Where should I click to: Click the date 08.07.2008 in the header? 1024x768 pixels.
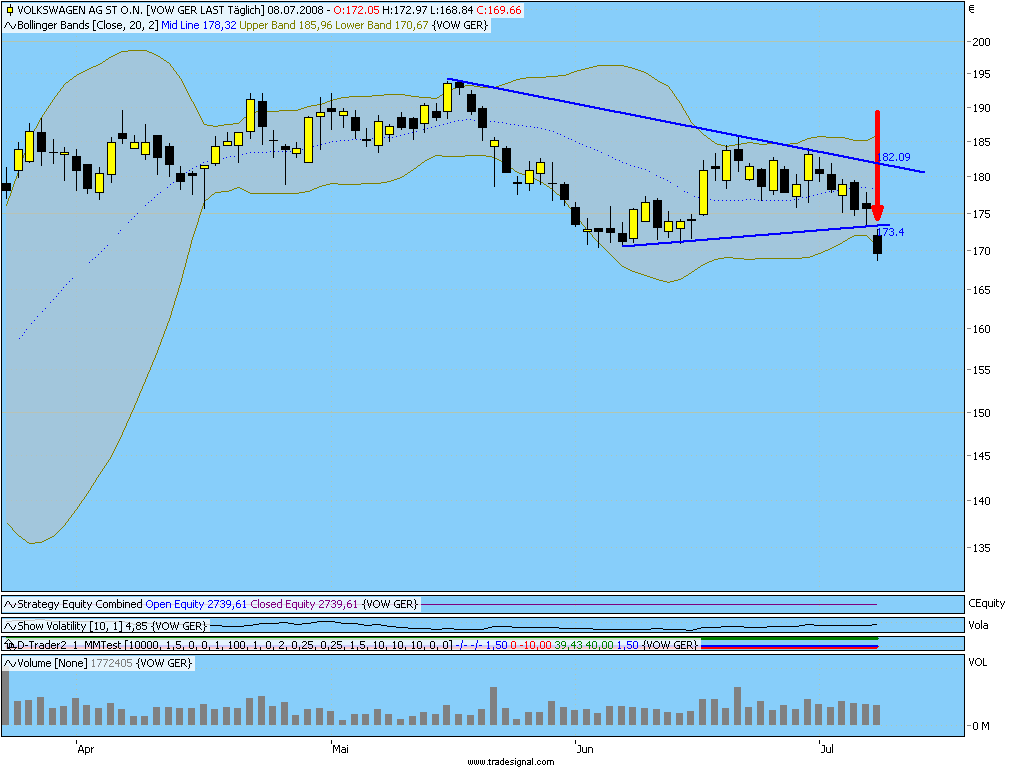pos(295,10)
